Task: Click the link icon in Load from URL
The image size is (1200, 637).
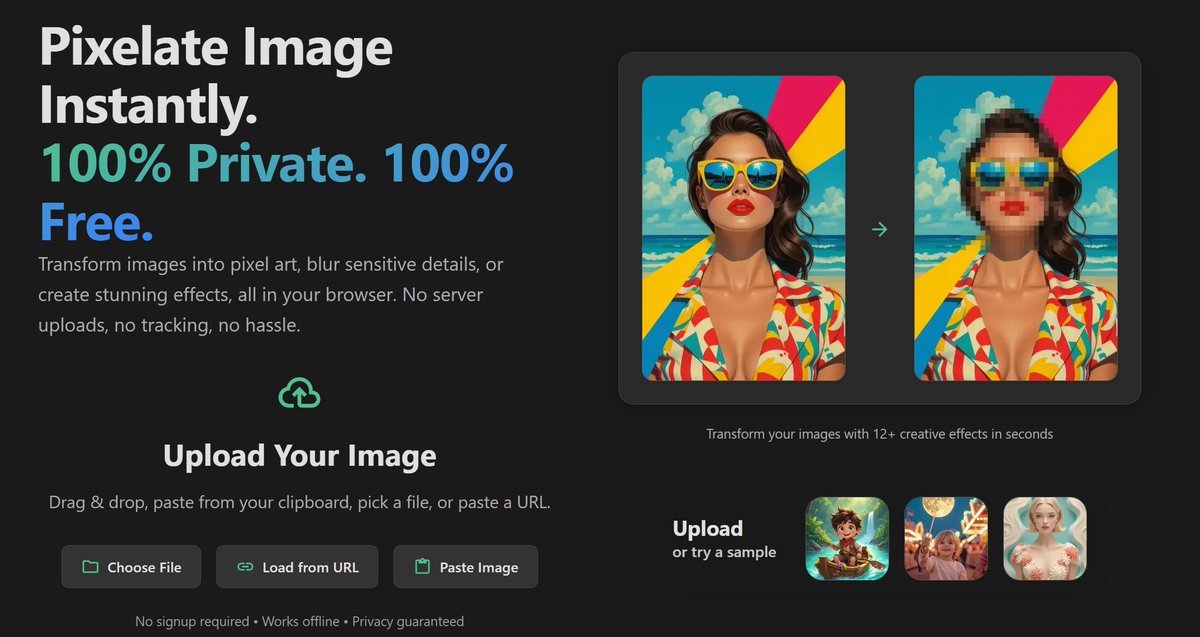Action: [x=245, y=567]
